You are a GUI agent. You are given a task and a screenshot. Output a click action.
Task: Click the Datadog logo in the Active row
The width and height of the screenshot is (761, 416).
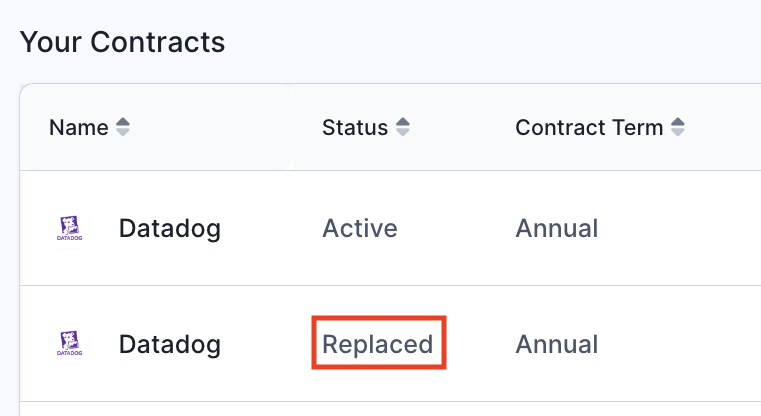pos(69,228)
